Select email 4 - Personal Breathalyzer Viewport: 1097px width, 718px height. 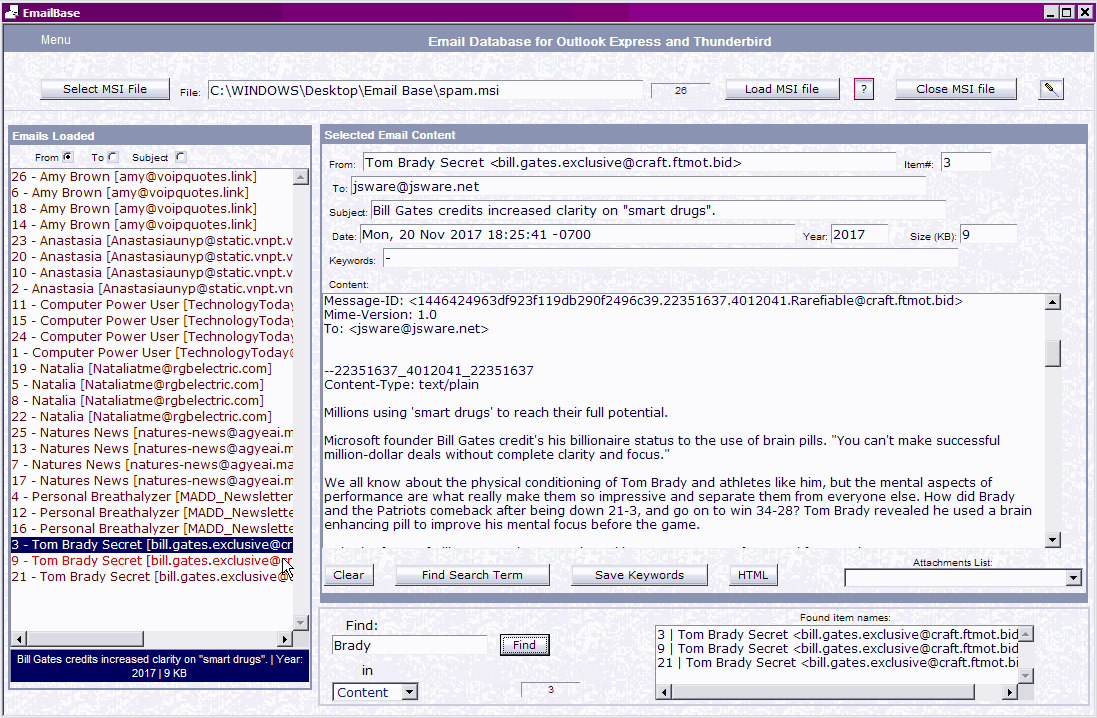pos(152,497)
